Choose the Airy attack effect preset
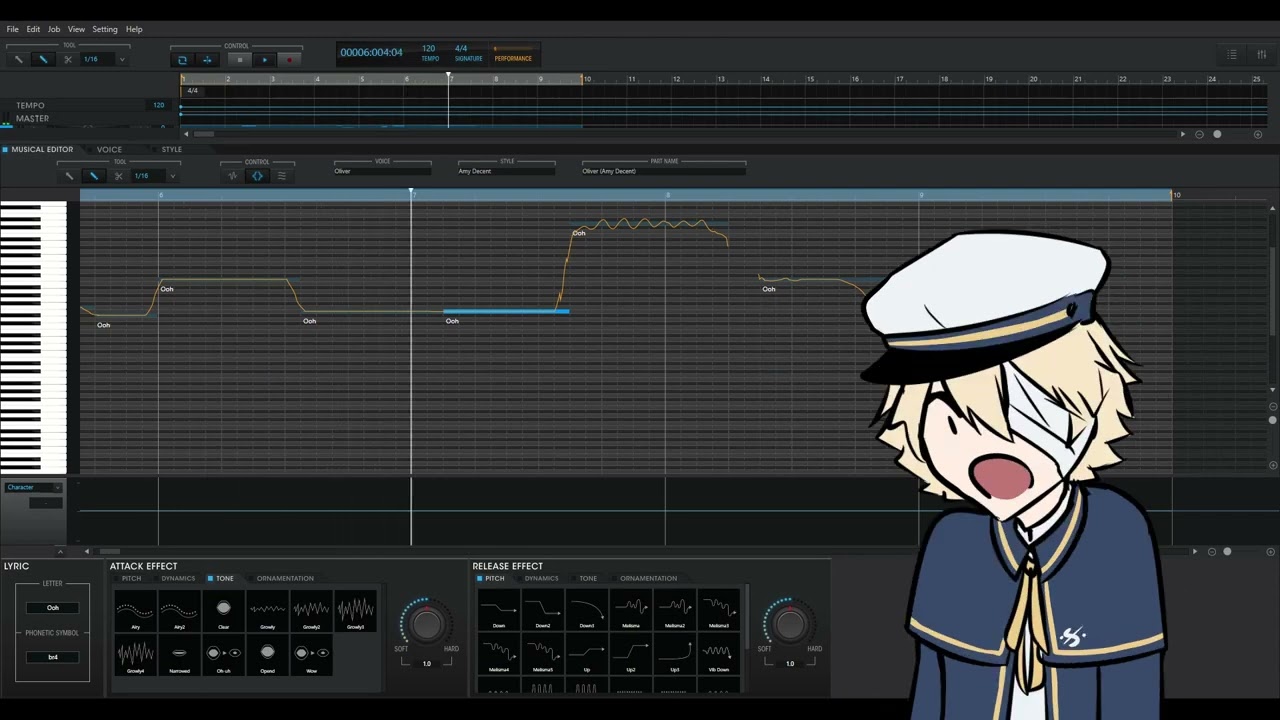Screen dimensions: 1280x720 pos(135,611)
